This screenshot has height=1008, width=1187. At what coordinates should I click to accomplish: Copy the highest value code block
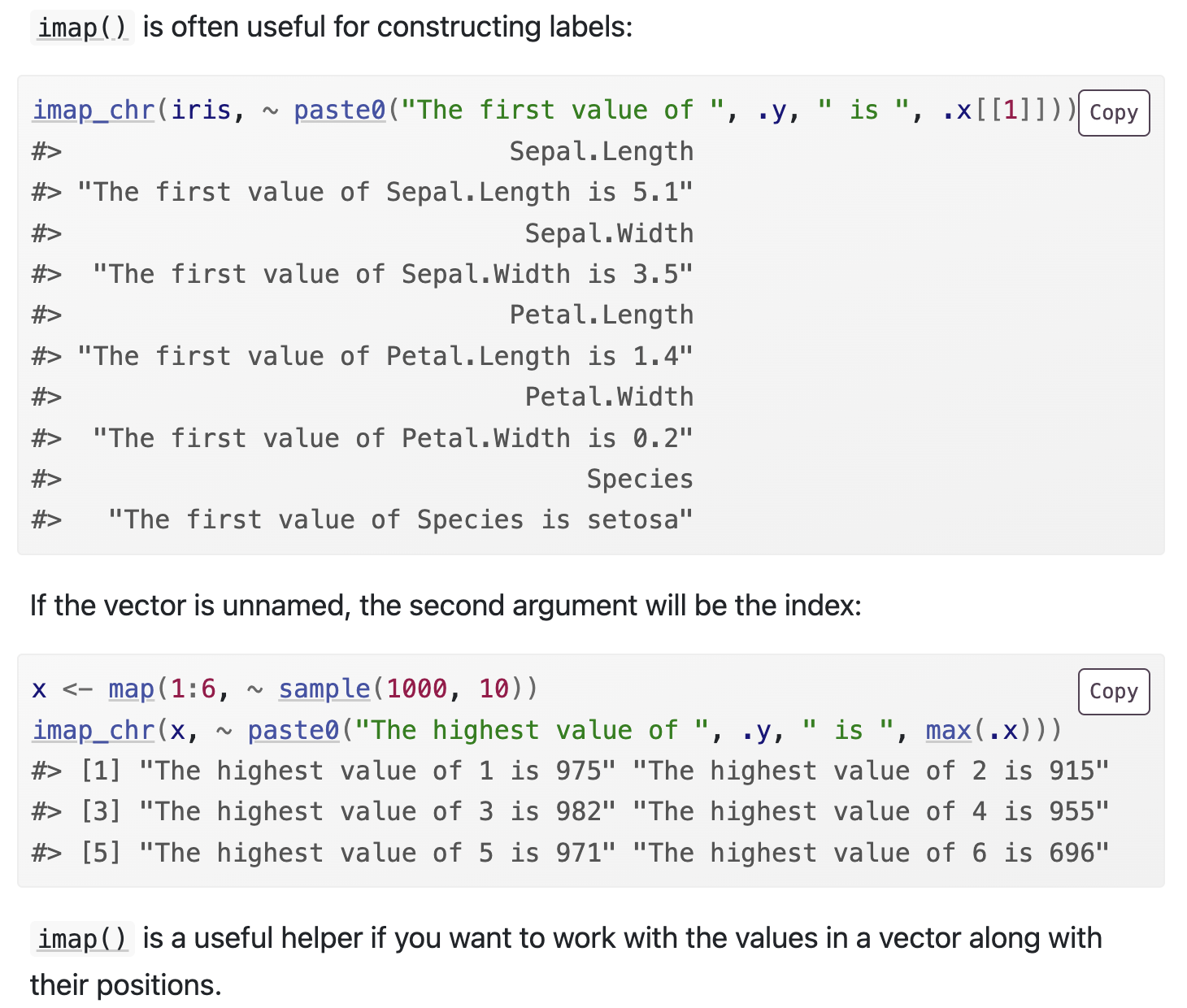[x=1113, y=692]
